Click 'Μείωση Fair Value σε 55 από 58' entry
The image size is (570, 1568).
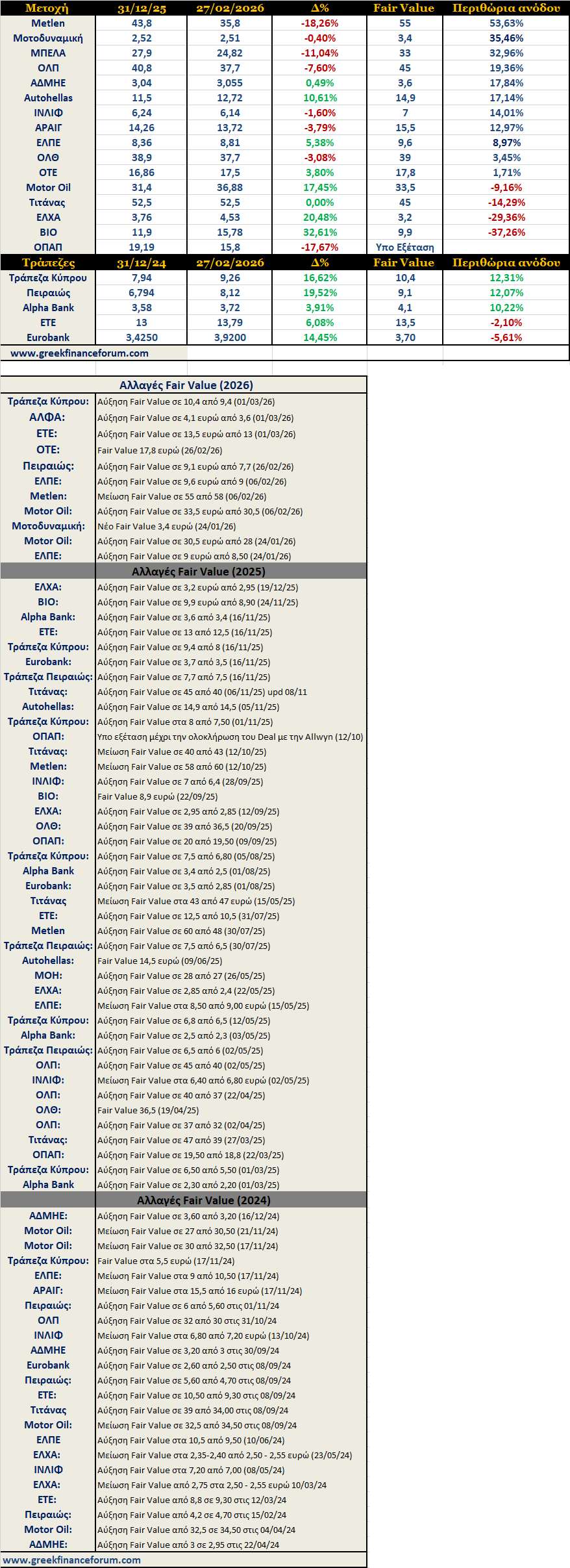point(182,497)
